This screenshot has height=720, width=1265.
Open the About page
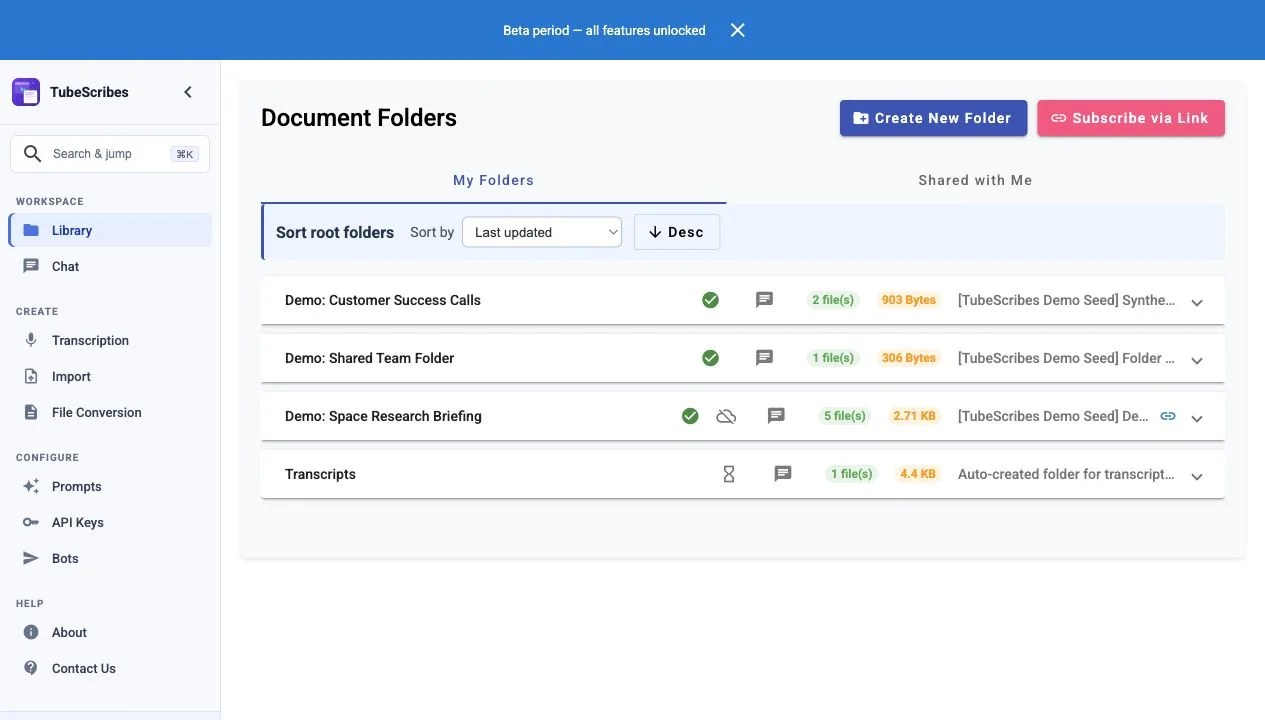click(x=110, y=632)
